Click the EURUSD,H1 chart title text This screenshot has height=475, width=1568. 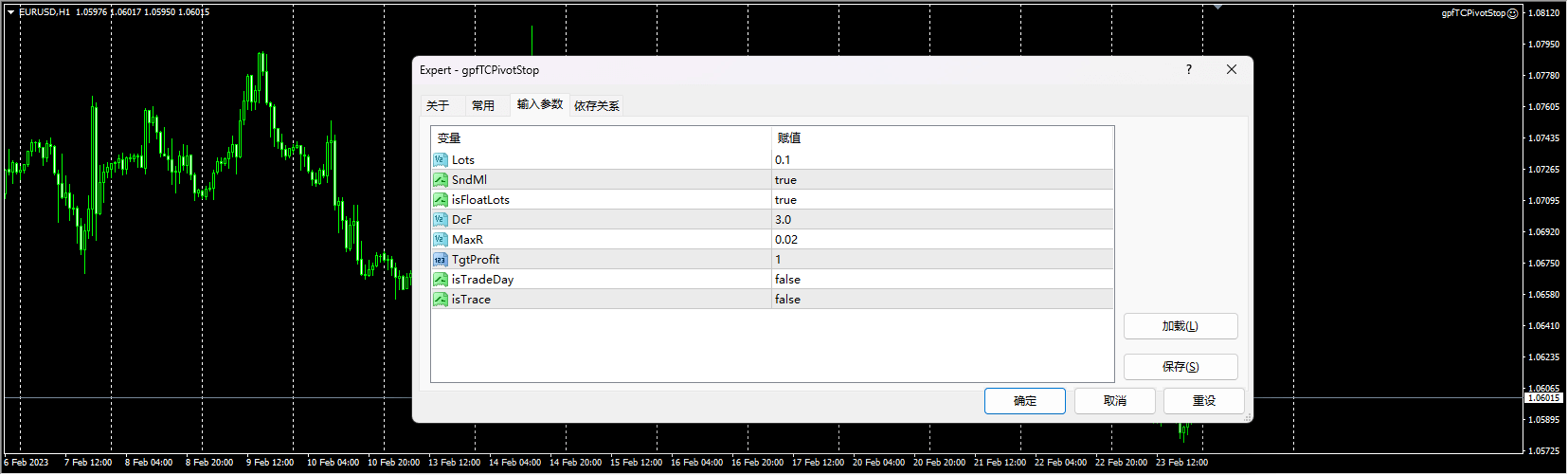pos(45,12)
